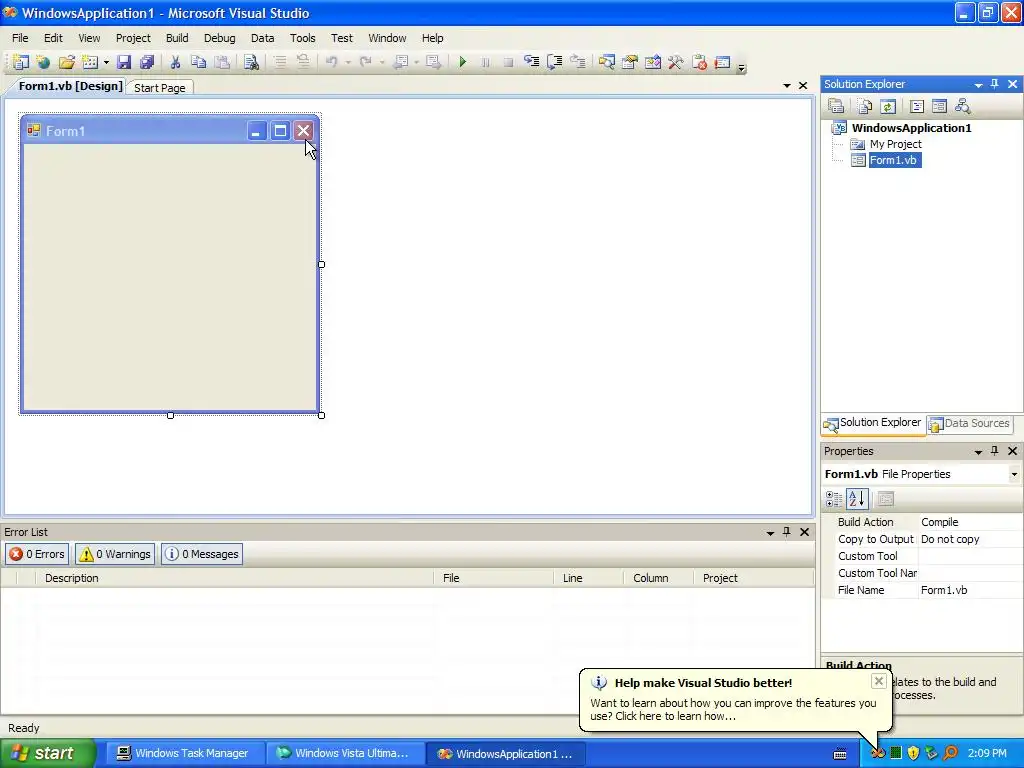Open the active files dropdown in document area

tap(786, 86)
